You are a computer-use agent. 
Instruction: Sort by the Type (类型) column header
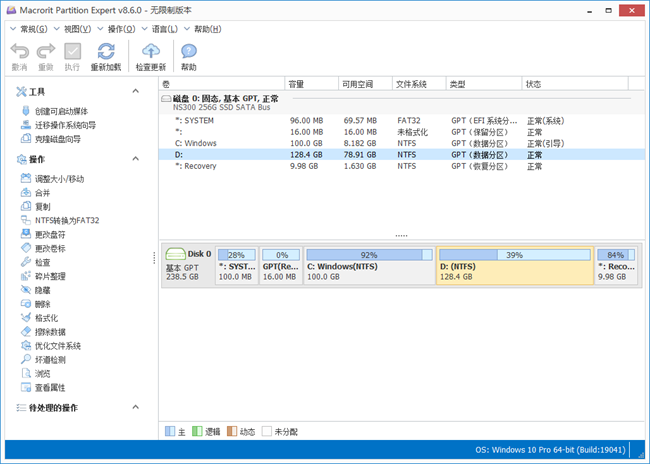pos(484,84)
